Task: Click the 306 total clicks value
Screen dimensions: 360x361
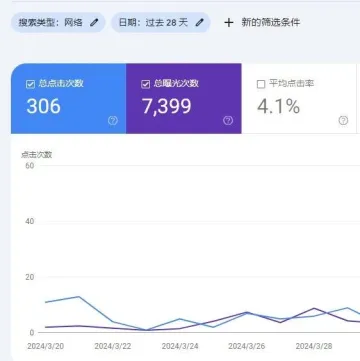Action: coord(44,106)
